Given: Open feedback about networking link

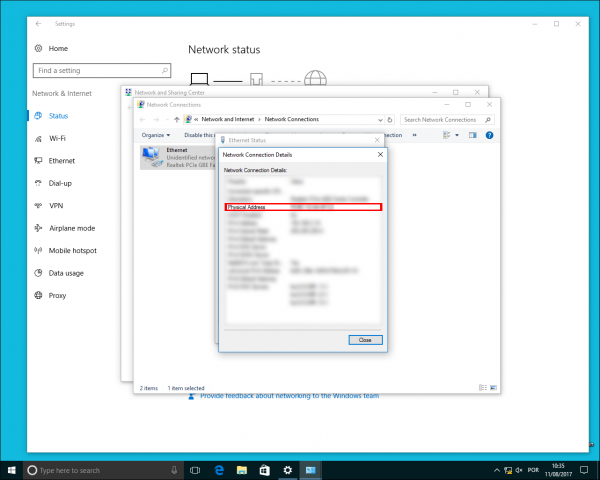Looking at the screenshot, I should tap(289, 397).
